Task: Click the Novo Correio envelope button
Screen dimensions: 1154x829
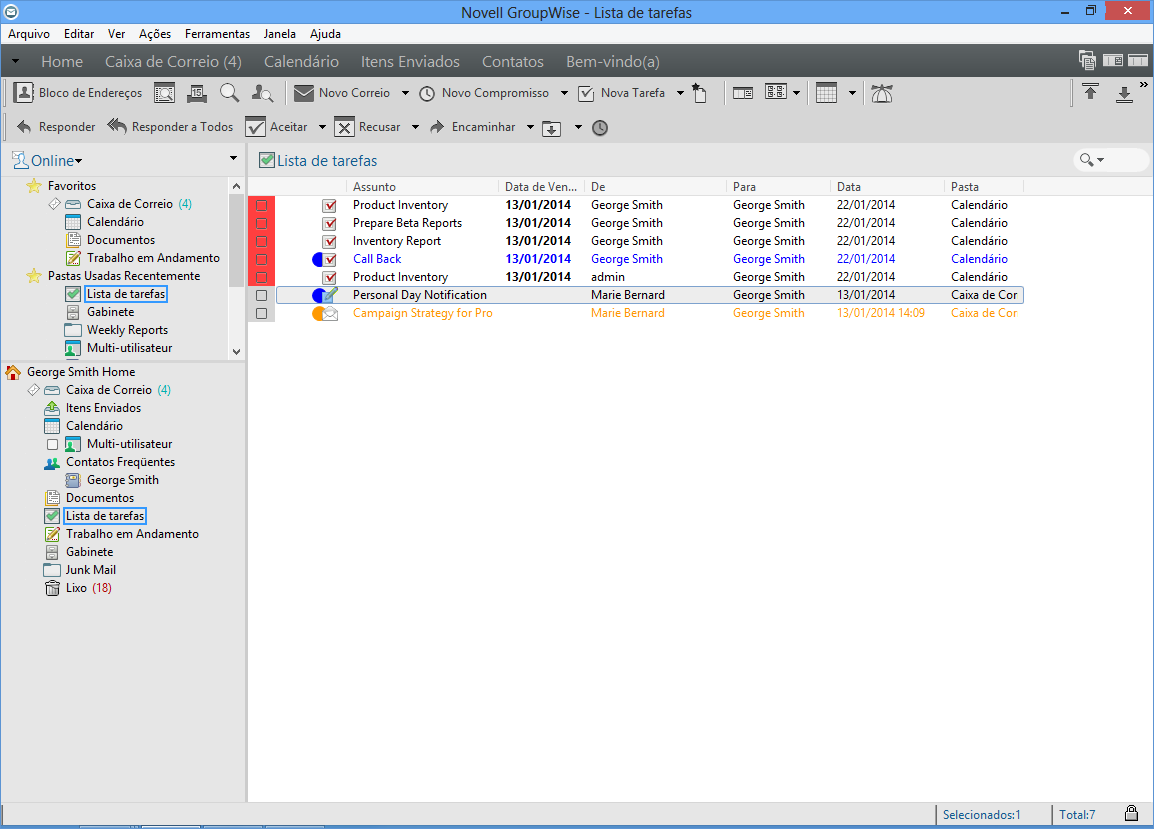Action: tap(342, 93)
